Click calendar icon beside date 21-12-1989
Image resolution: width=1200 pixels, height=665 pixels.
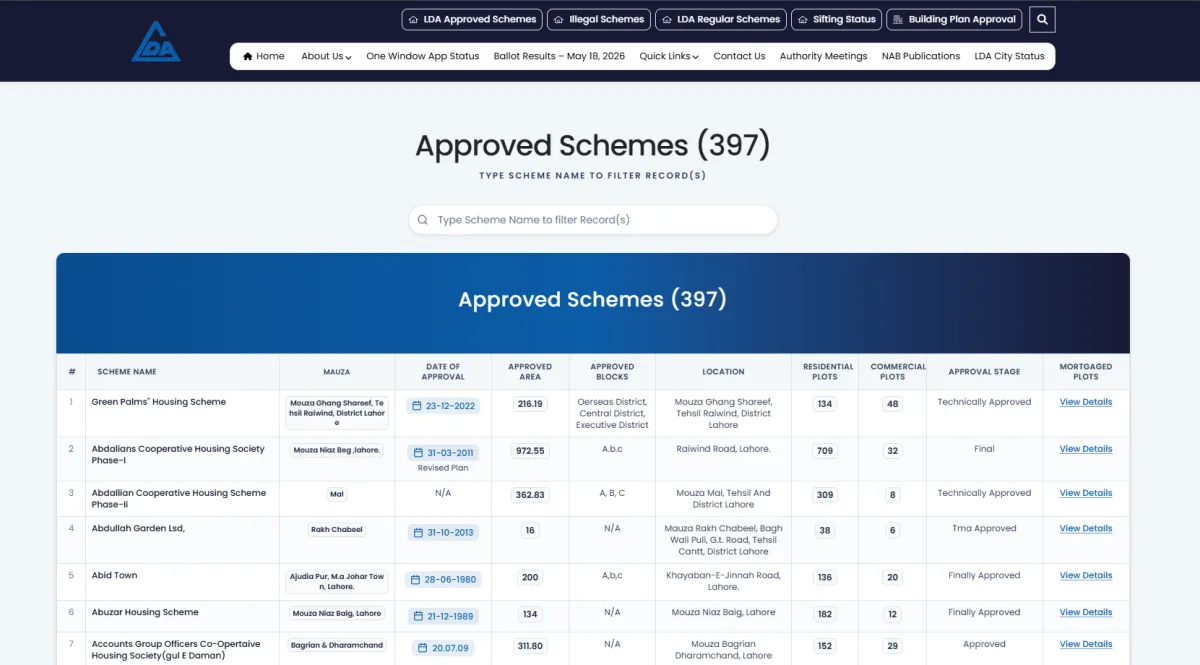click(x=418, y=617)
